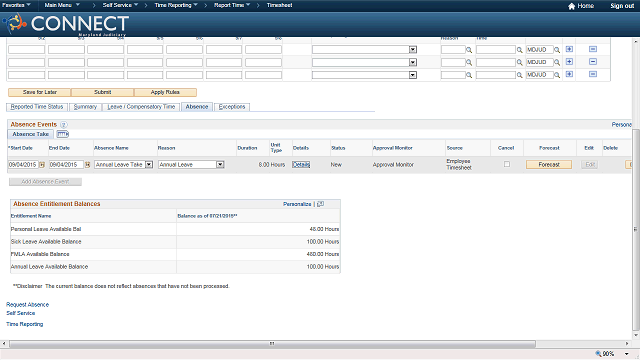Tick the Cancel checkbox for Annual Leave
This screenshot has width=640, height=360.
tap(507, 164)
